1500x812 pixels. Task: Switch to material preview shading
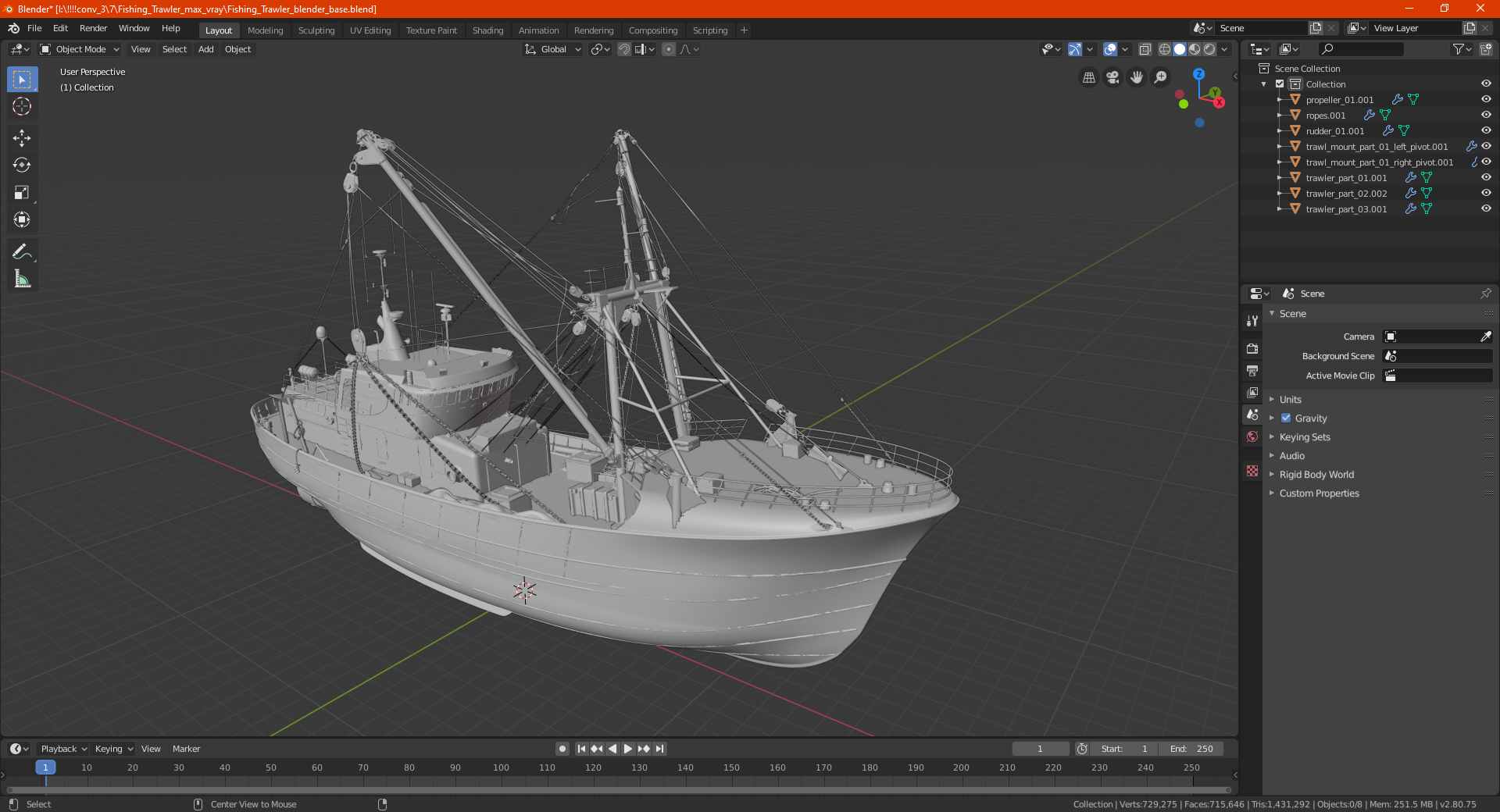click(x=1195, y=49)
